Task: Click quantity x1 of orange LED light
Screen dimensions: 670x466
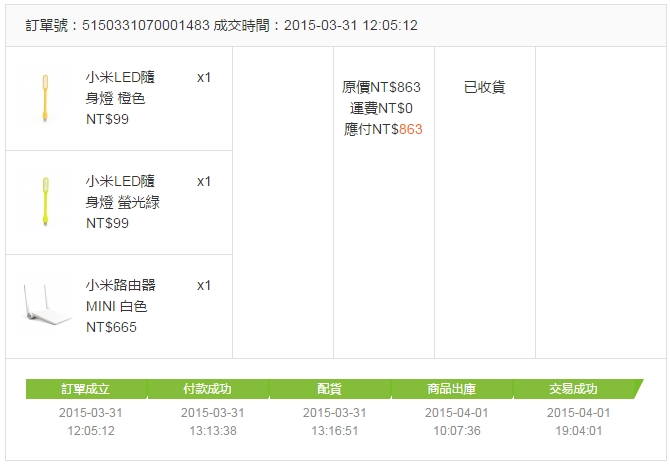Action: [204, 78]
